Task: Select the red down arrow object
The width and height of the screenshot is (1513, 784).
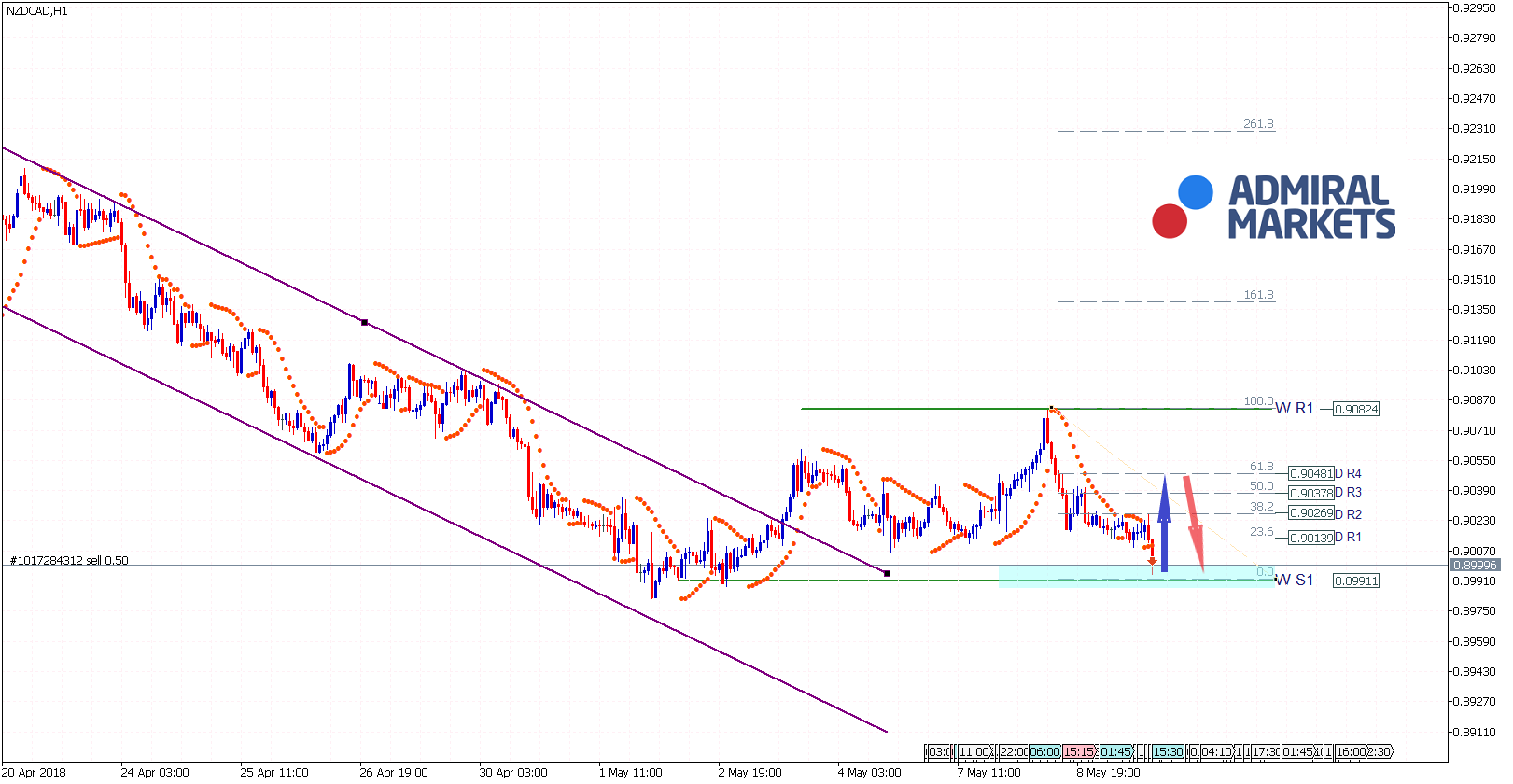Action: pyautogui.click(x=1194, y=524)
